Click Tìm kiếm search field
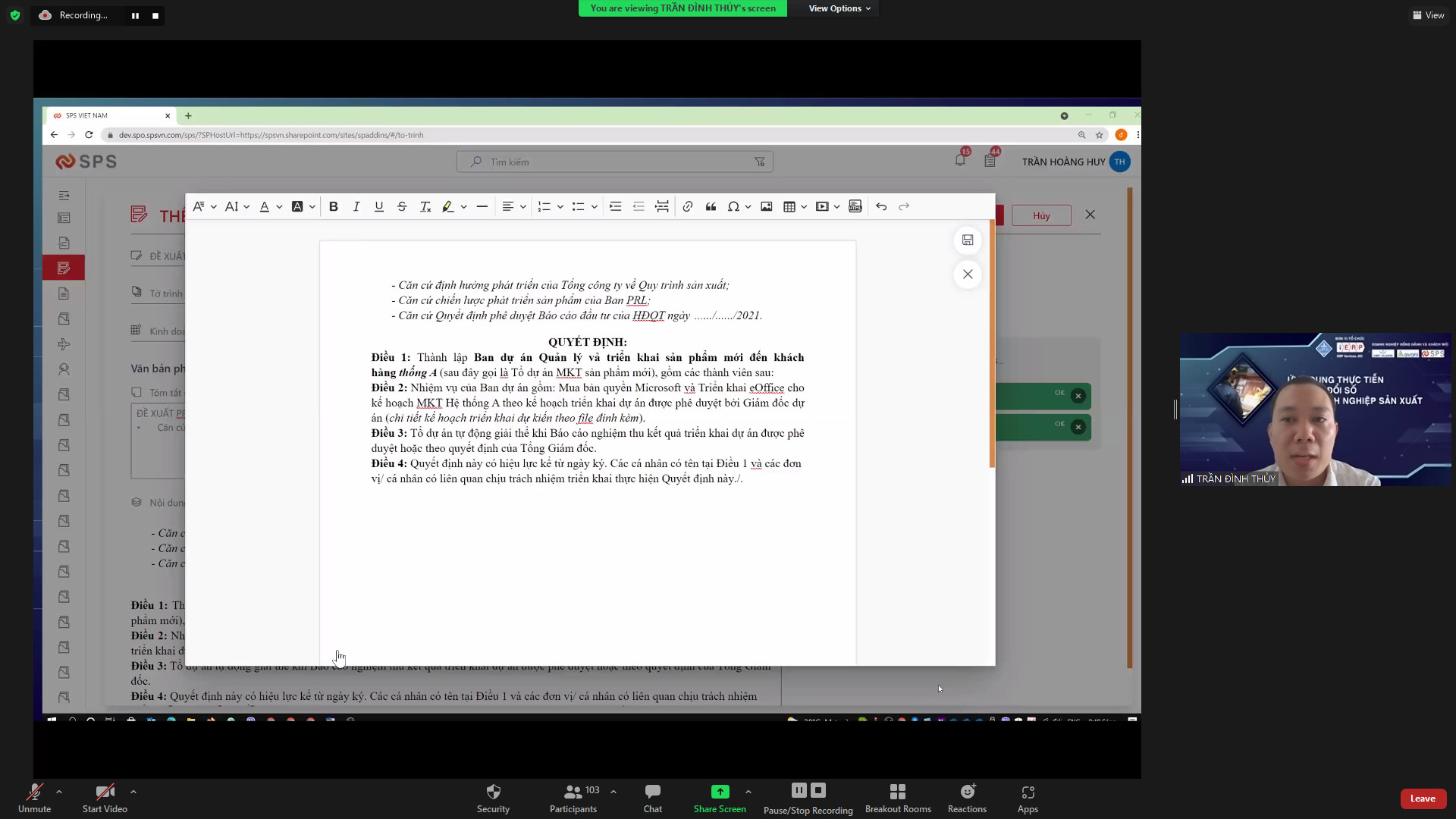1456x819 pixels. [615, 162]
